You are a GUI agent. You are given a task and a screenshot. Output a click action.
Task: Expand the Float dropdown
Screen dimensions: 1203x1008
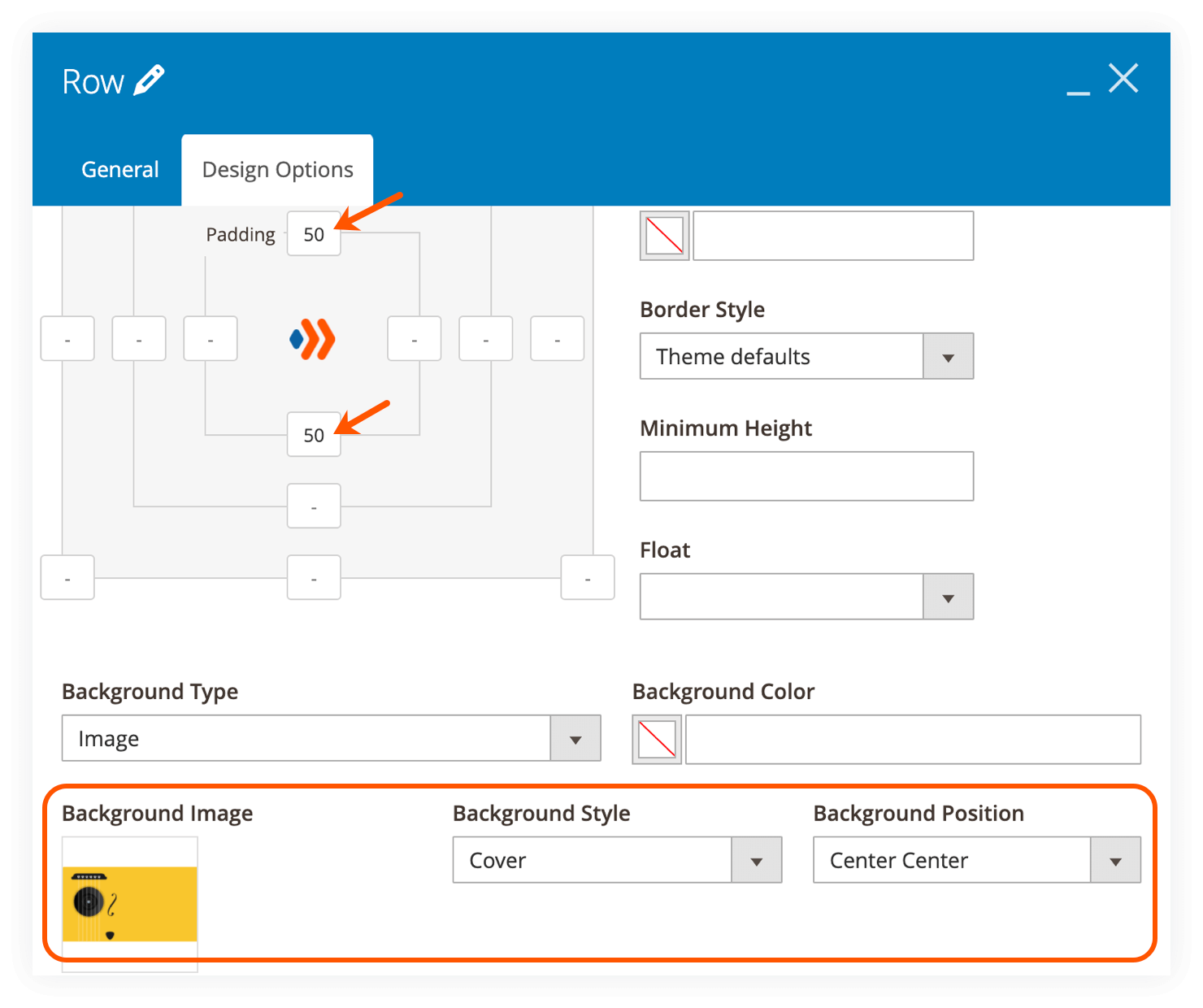(x=806, y=597)
